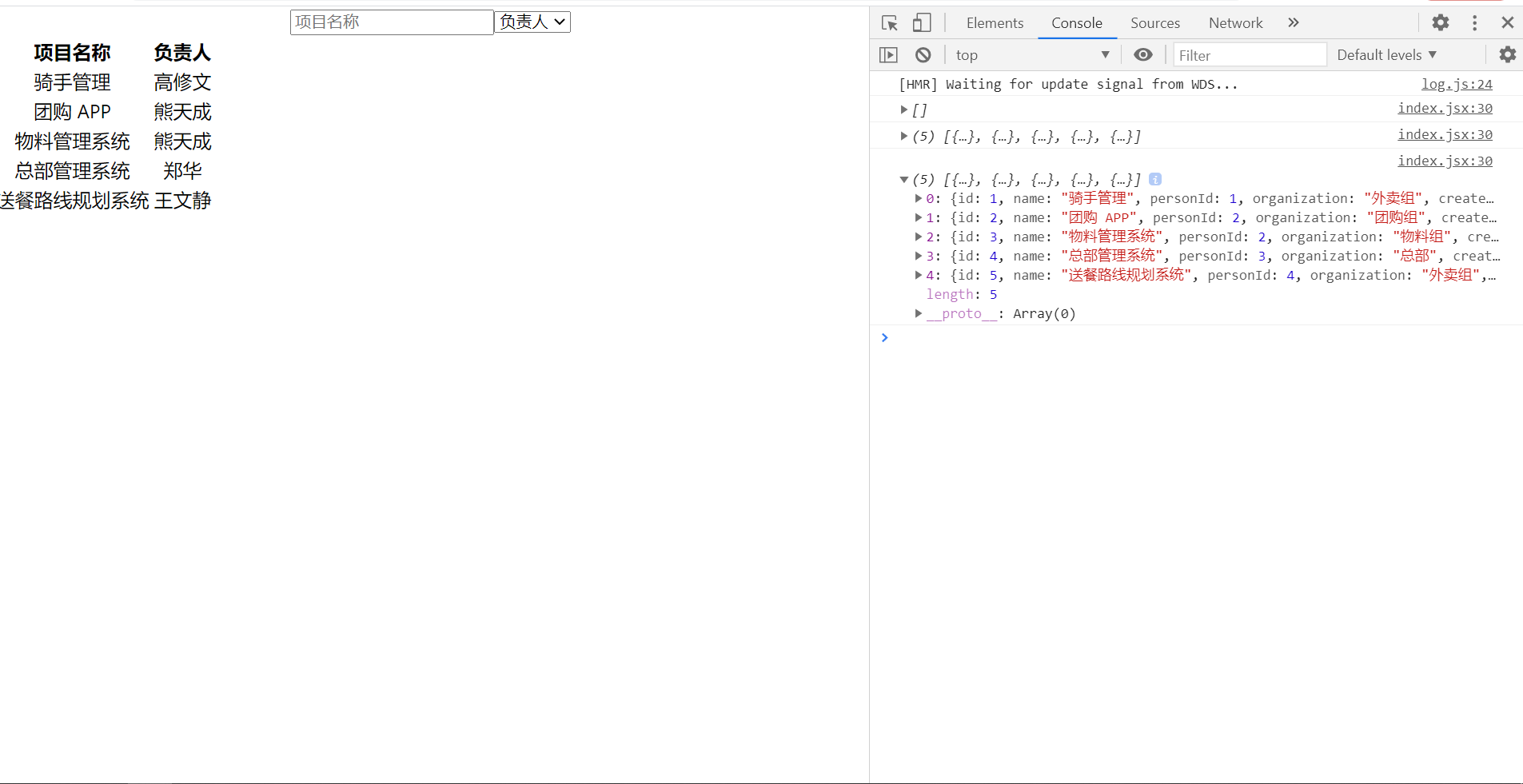The image size is (1523, 784).
Task: Open the Default levels dropdown
Action: 1387,55
